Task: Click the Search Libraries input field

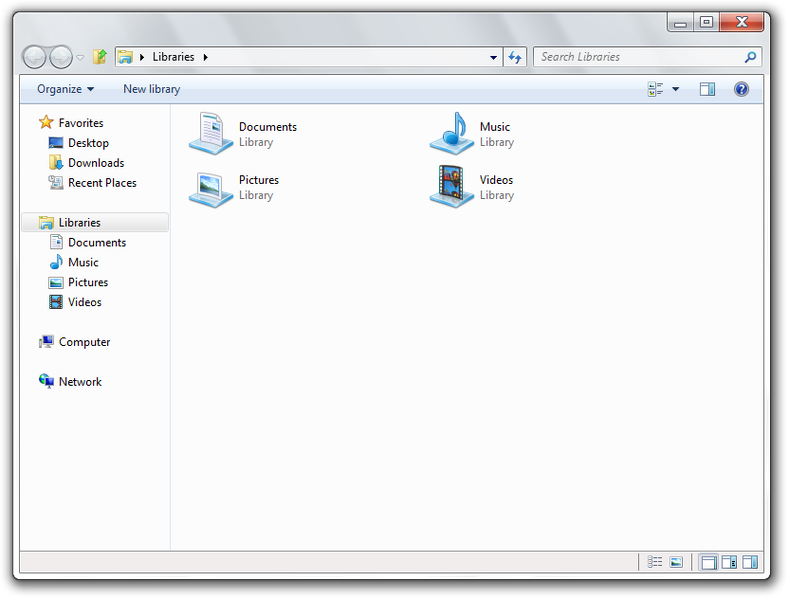Action: [640, 57]
